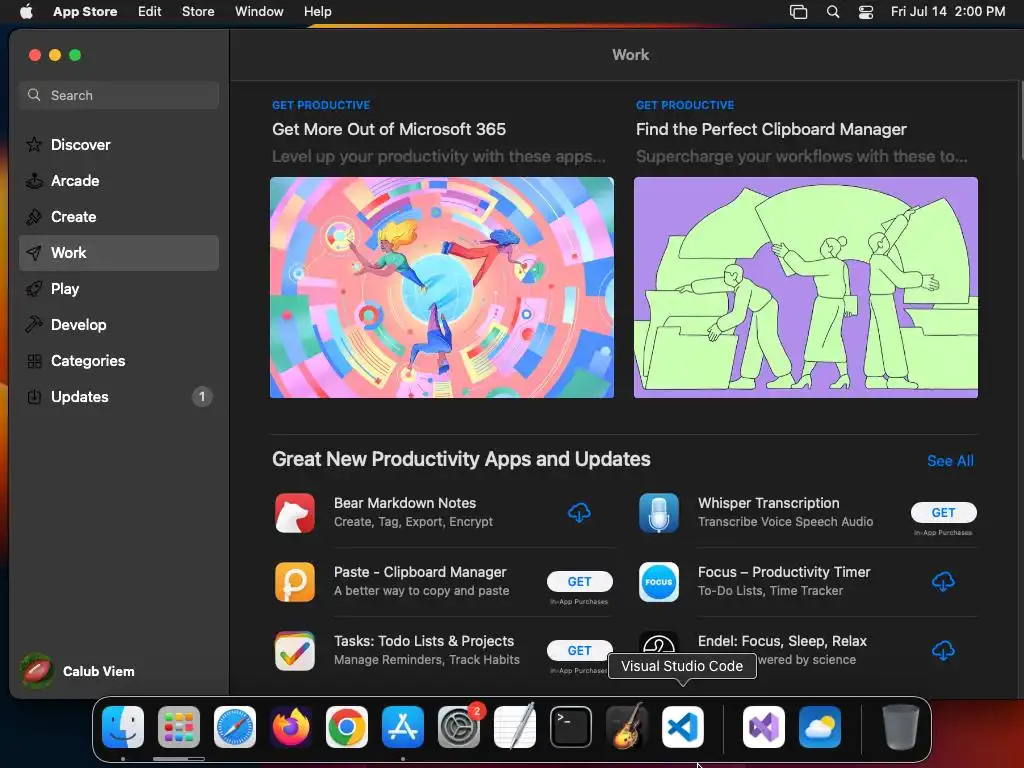The image size is (1024, 768).
Task: Click the Spotlight search icon in menu bar
Action: click(833, 11)
